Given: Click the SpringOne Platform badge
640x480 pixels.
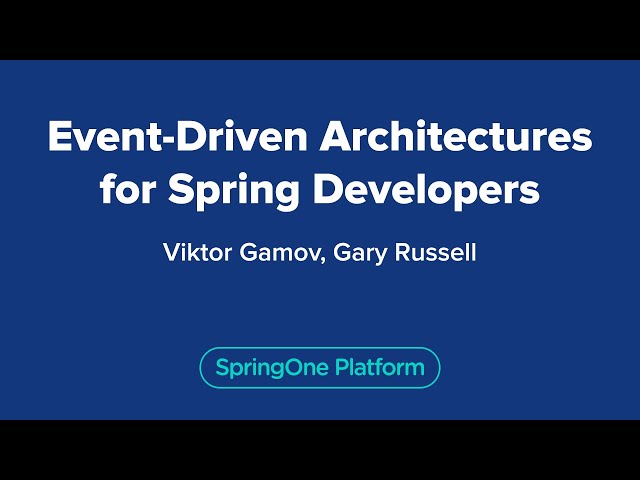Looking at the screenshot, I should point(320,367).
